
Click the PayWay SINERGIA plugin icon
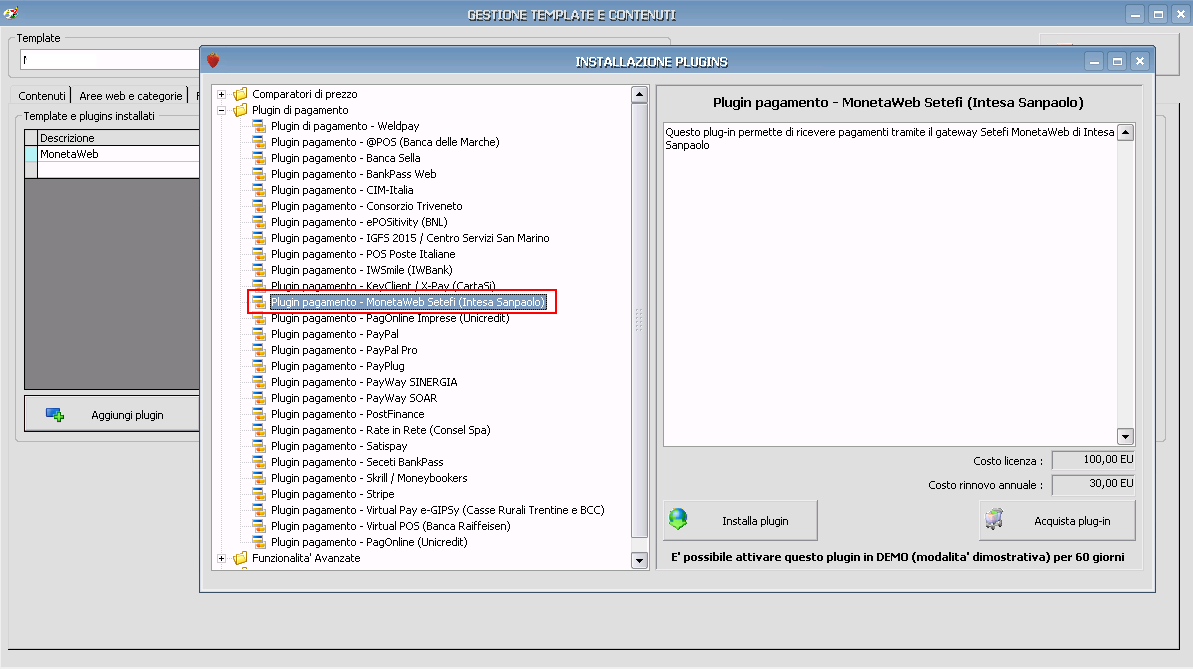pos(259,382)
